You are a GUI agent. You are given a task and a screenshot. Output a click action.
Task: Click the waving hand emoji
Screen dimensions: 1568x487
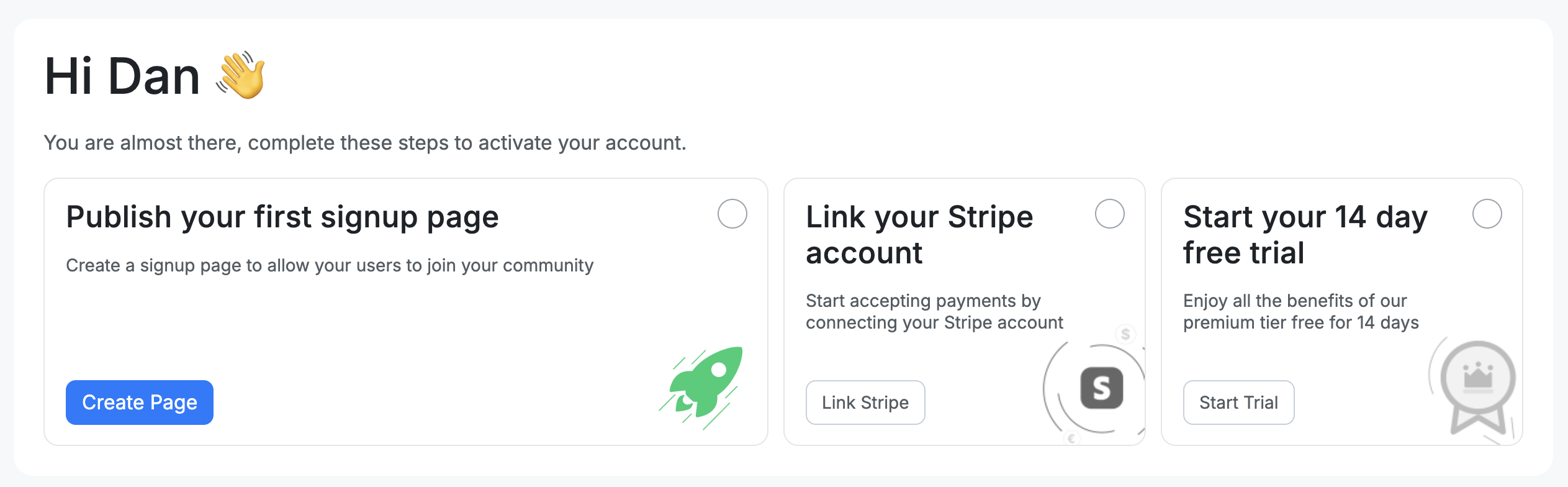[x=241, y=75]
